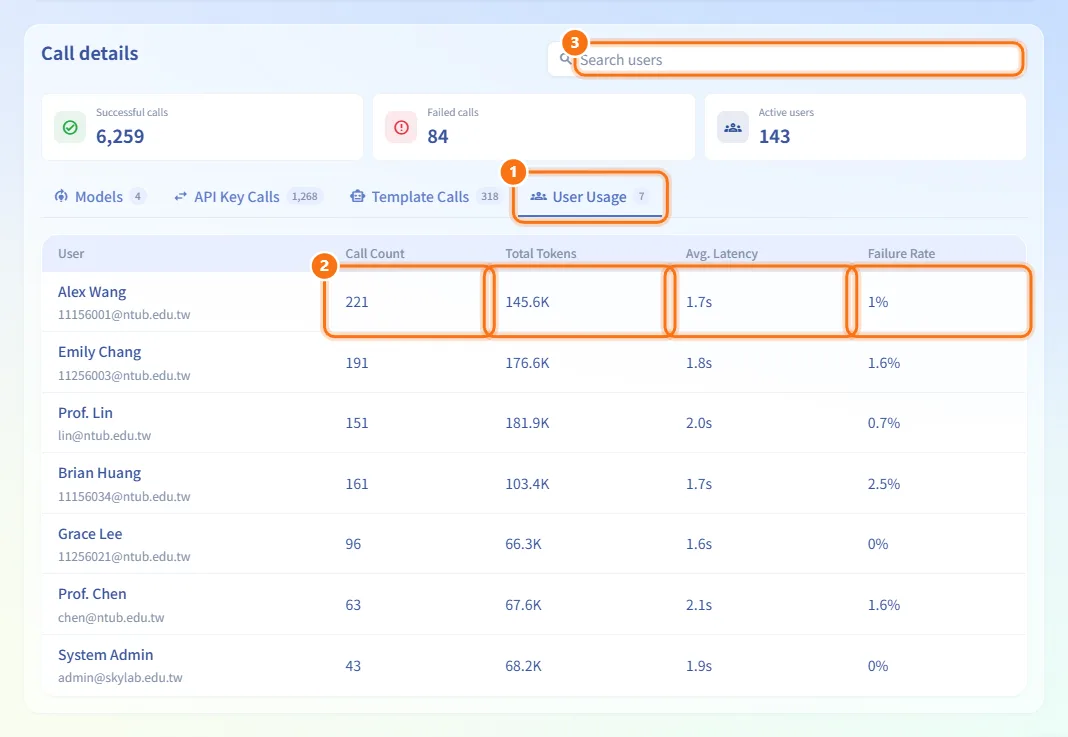
Task: Click email admin@skylab.edu.tw
Action: point(120,678)
